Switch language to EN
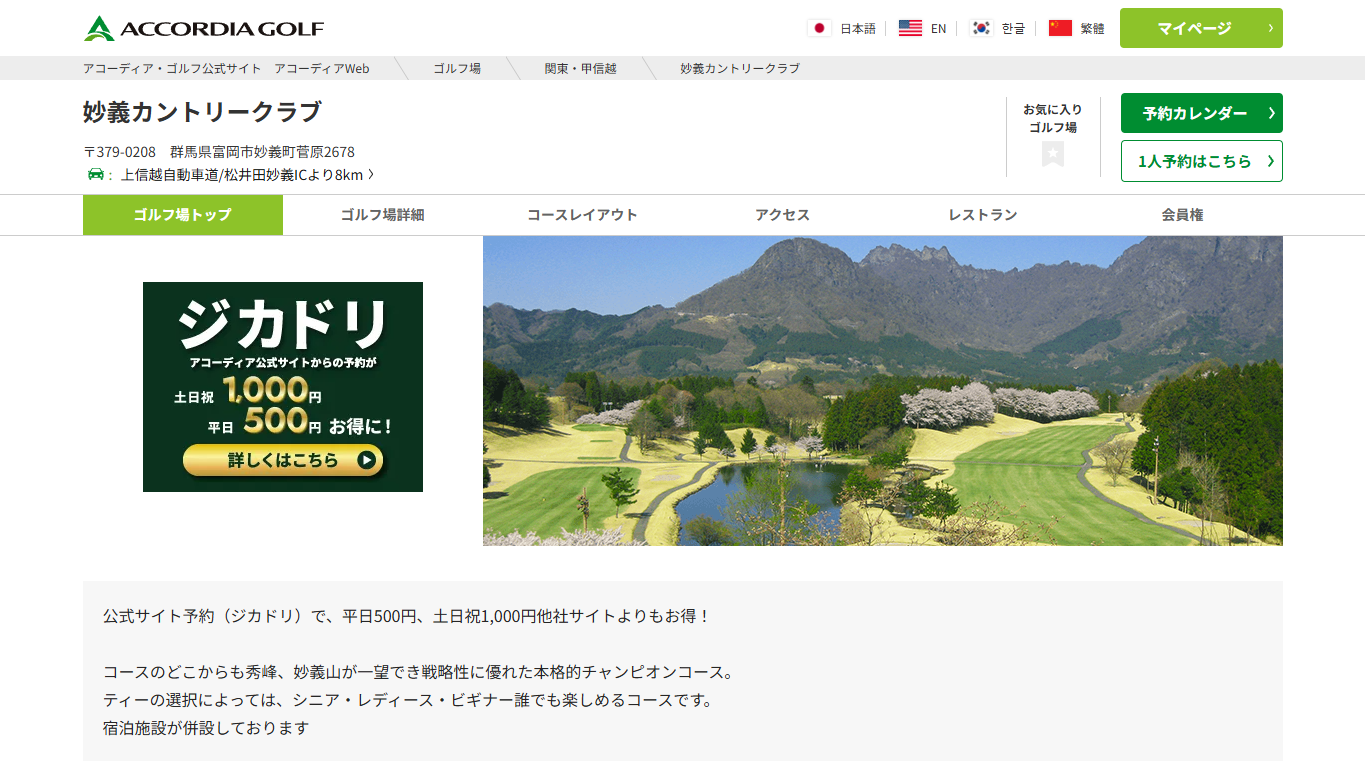Image resolution: width=1365 pixels, height=768 pixels. (x=938, y=28)
